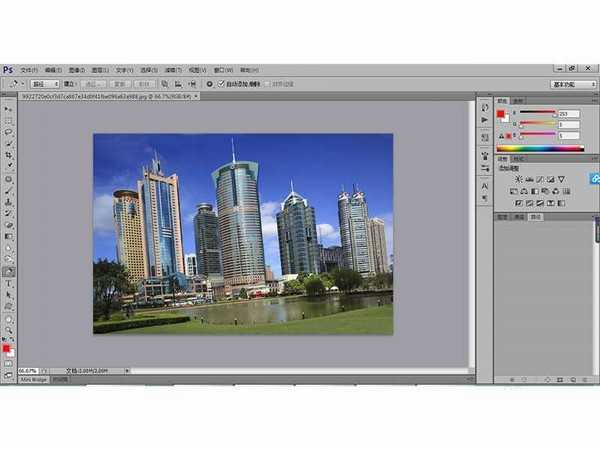Viewport: 600px width, 450px height.
Task: Open the Mini Bridge tab
Action: 33,380
